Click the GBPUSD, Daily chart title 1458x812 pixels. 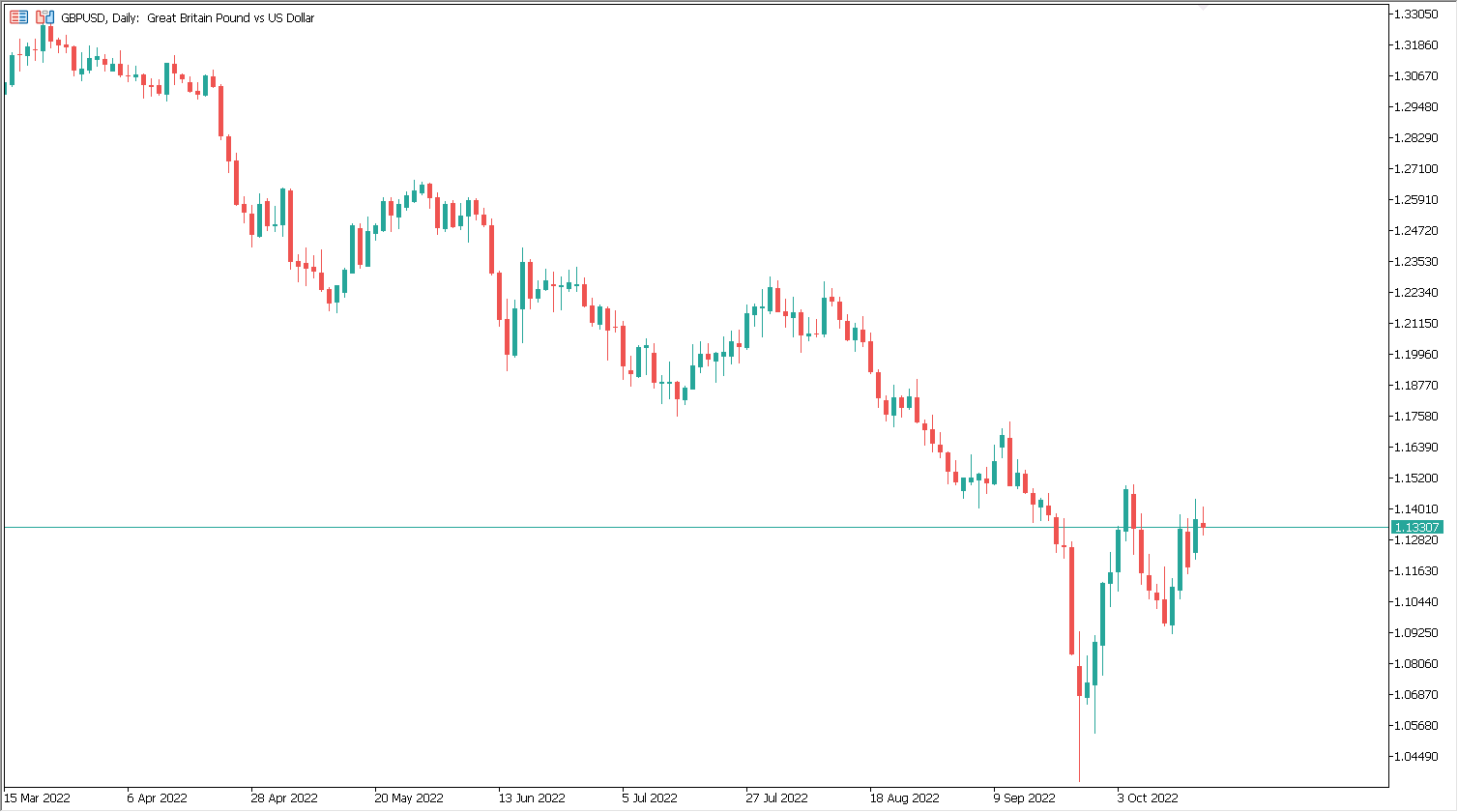tap(188, 17)
